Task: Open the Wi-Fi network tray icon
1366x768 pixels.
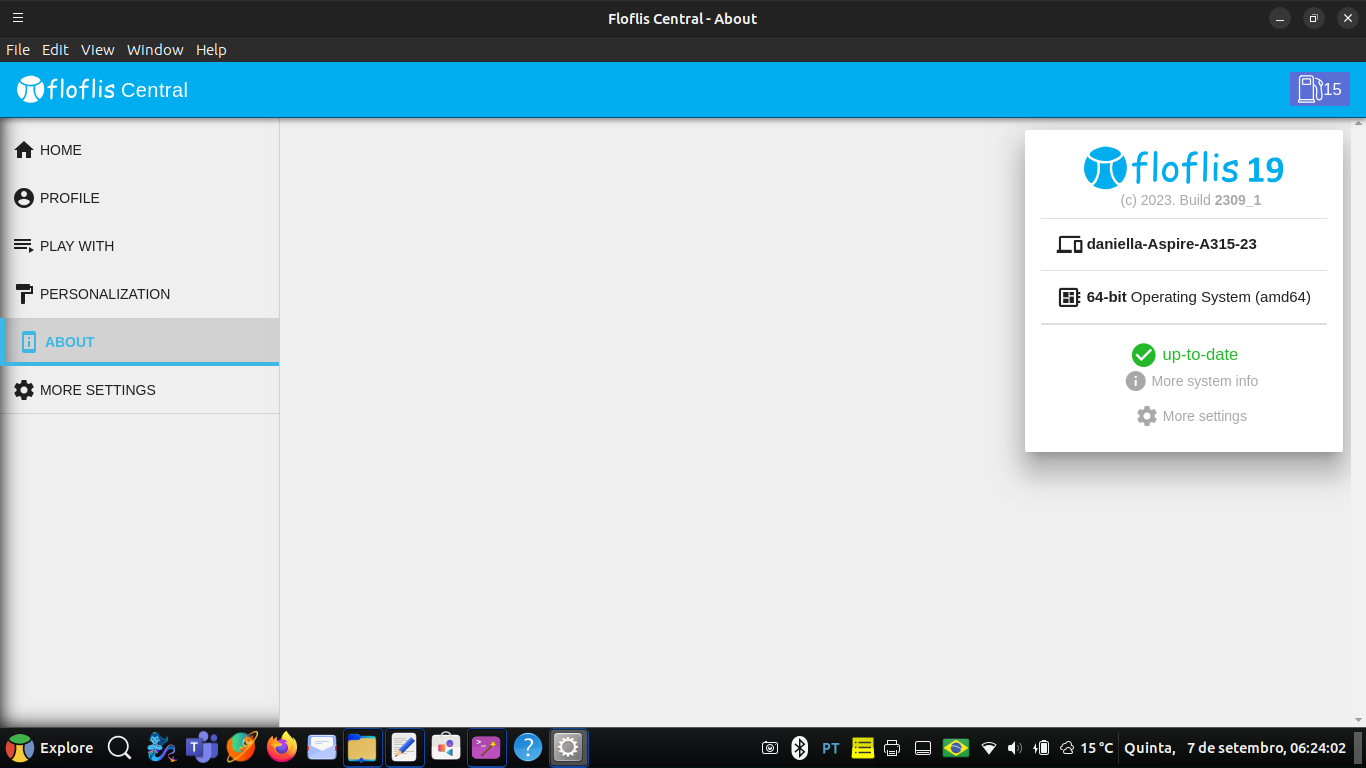Action: (x=989, y=748)
